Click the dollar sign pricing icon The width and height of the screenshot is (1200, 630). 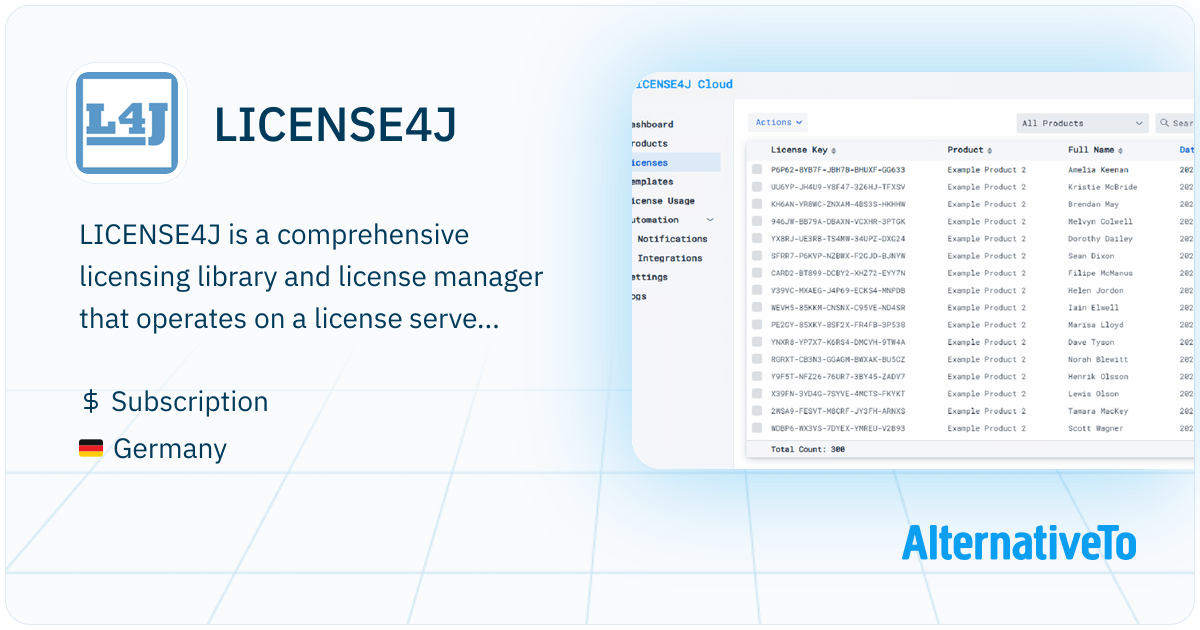click(x=90, y=402)
